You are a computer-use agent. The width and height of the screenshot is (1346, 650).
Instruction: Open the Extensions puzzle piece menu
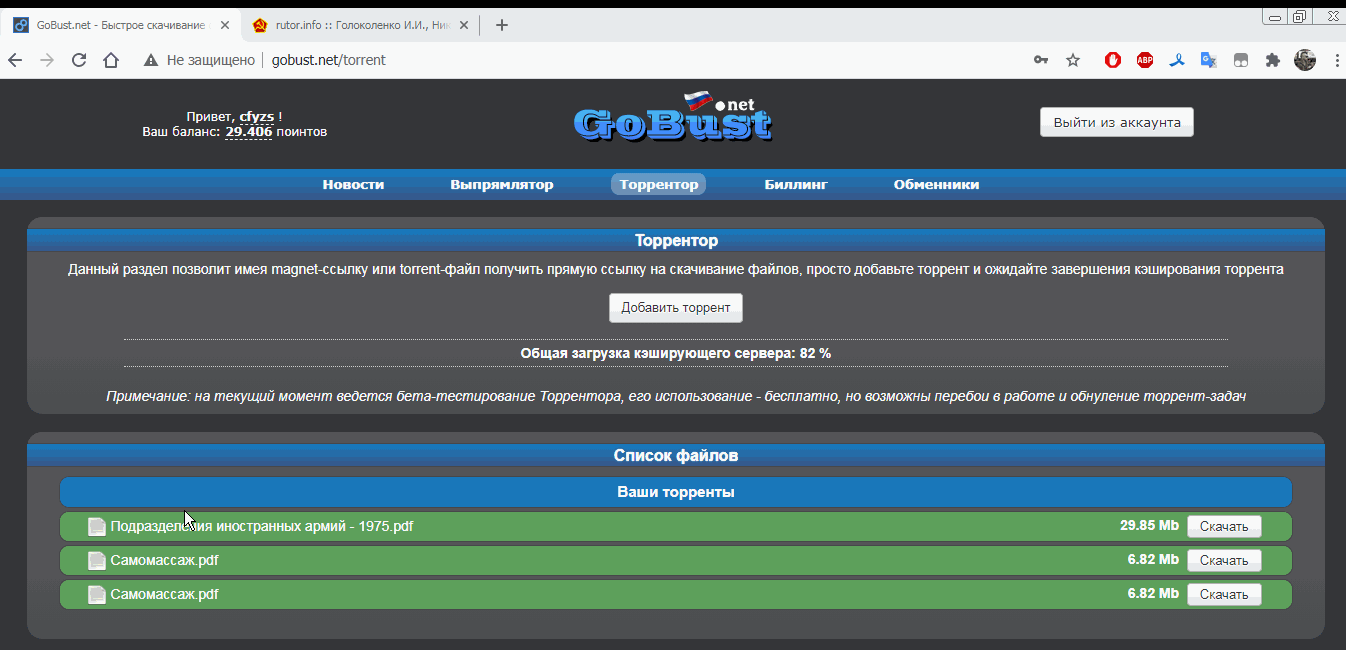tap(1272, 60)
